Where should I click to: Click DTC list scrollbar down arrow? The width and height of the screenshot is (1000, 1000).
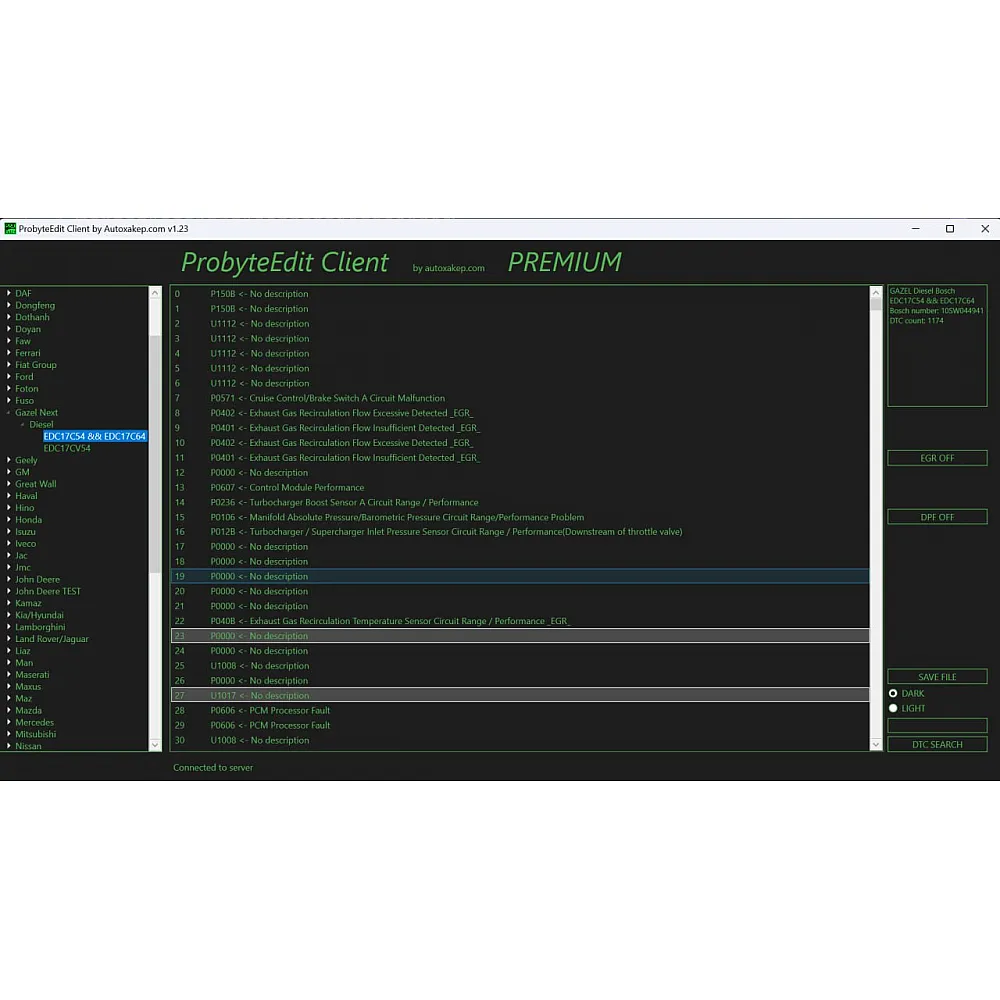tap(876, 744)
